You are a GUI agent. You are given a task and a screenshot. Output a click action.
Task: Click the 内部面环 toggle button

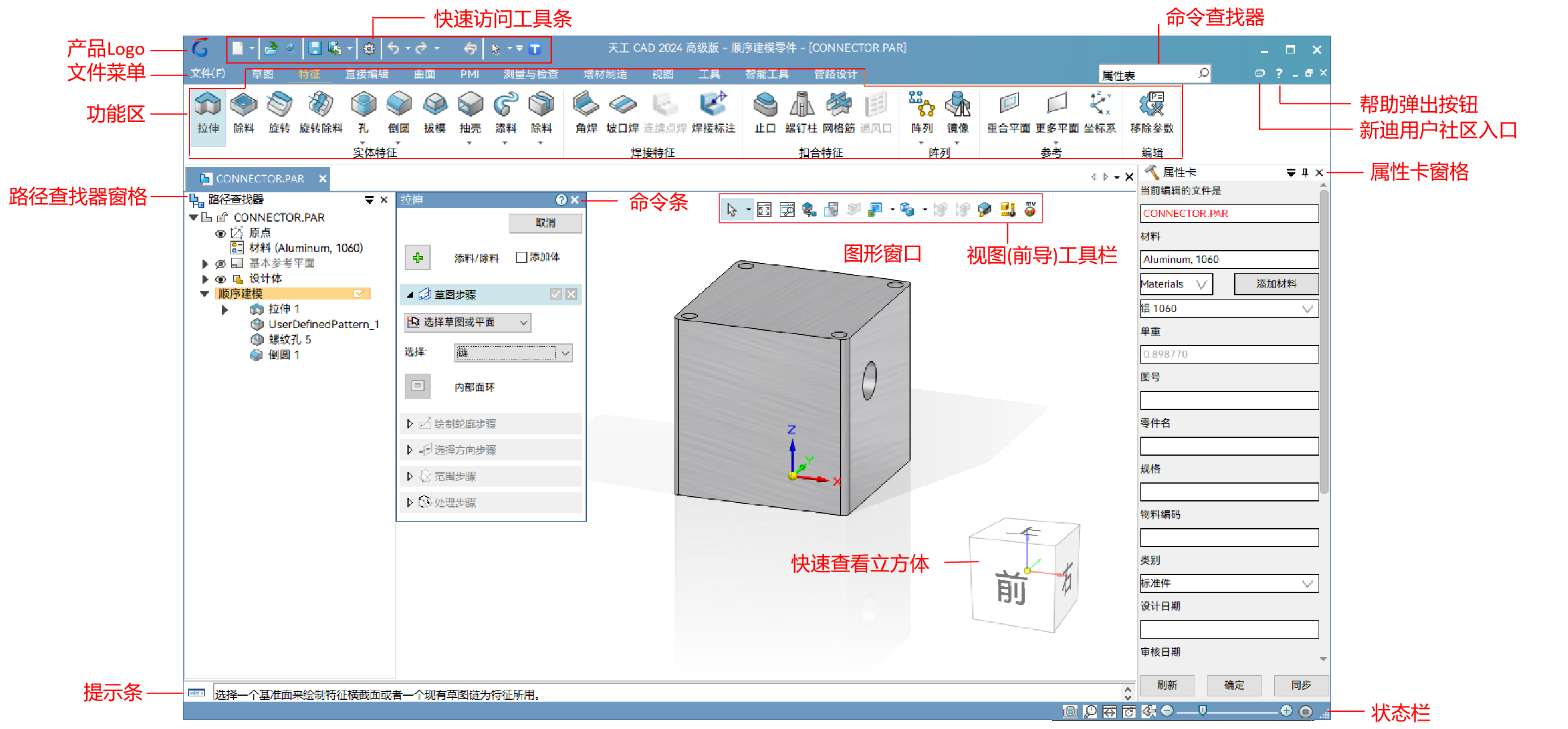point(418,386)
